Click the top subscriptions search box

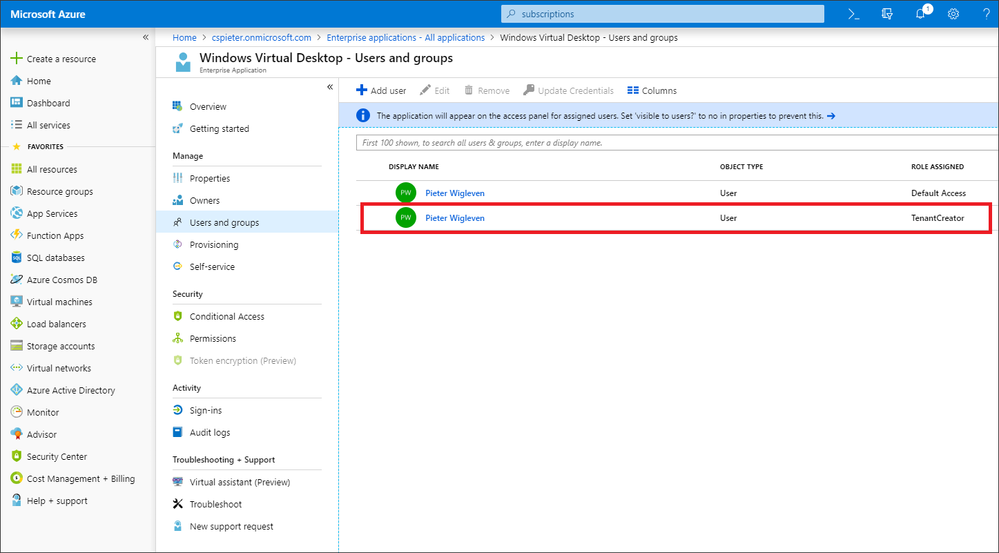click(663, 14)
